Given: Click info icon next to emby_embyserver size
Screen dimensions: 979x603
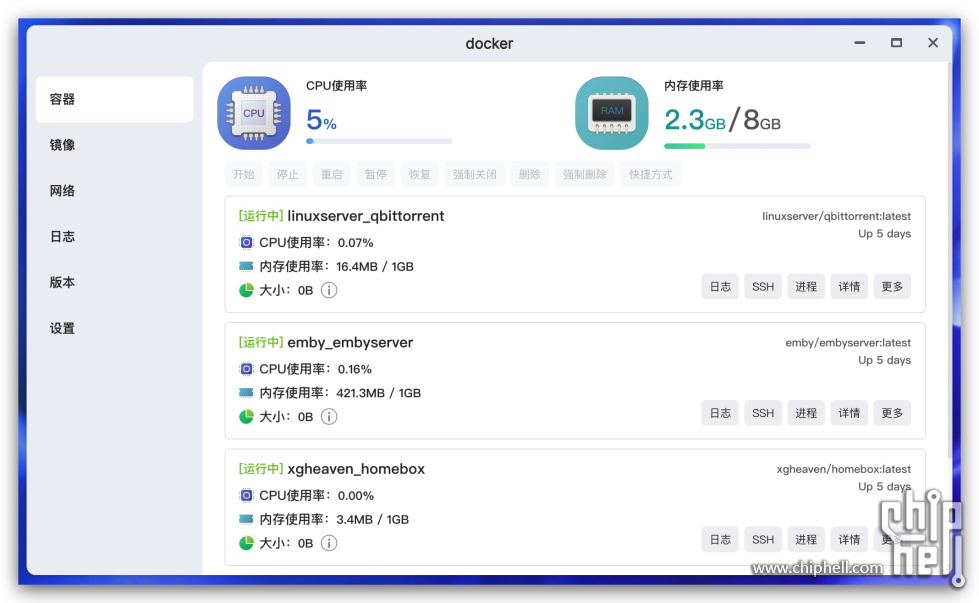Looking at the screenshot, I should [329, 417].
